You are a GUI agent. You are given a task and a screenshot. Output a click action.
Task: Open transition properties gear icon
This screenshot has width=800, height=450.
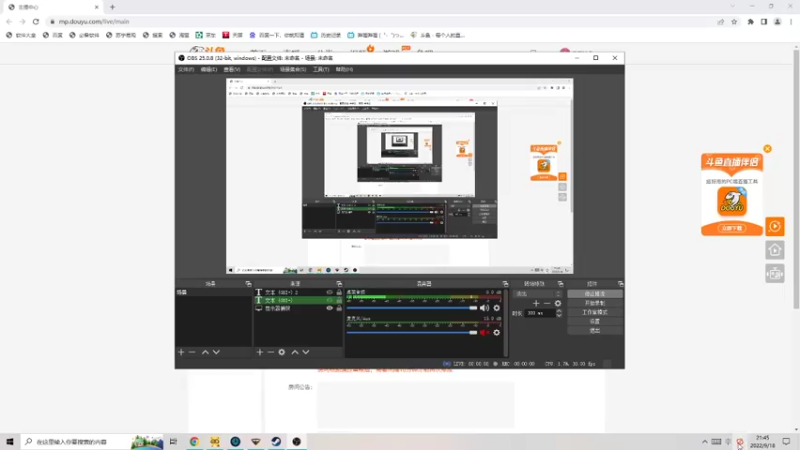coord(558,303)
